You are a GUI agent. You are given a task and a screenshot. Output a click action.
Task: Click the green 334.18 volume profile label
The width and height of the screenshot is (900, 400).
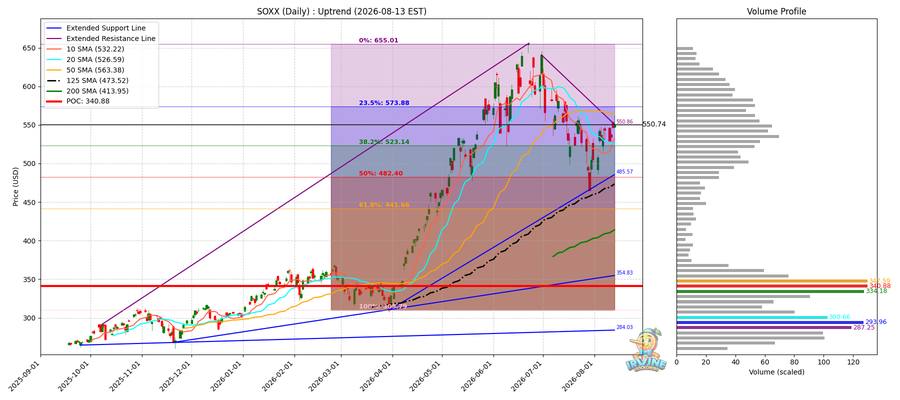[875, 291]
